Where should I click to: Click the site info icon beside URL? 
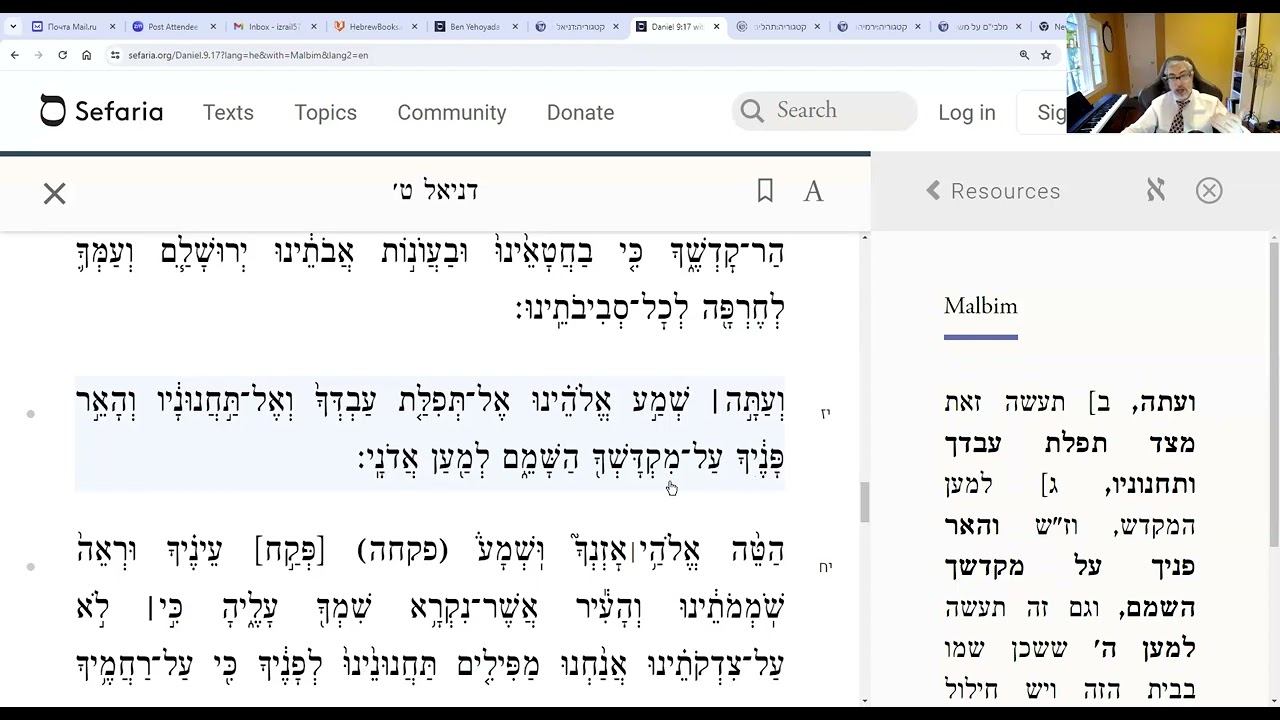[x=115, y=55]
